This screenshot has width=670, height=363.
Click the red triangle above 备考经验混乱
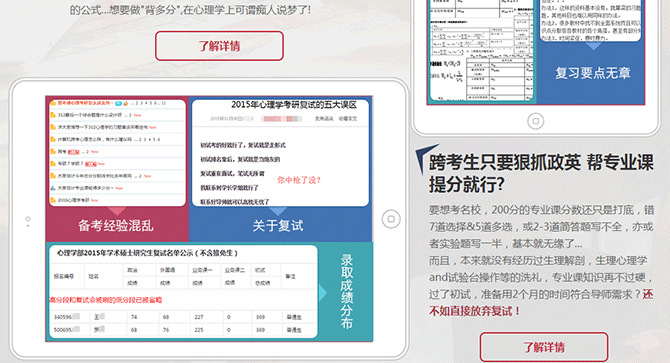[117, 211]
